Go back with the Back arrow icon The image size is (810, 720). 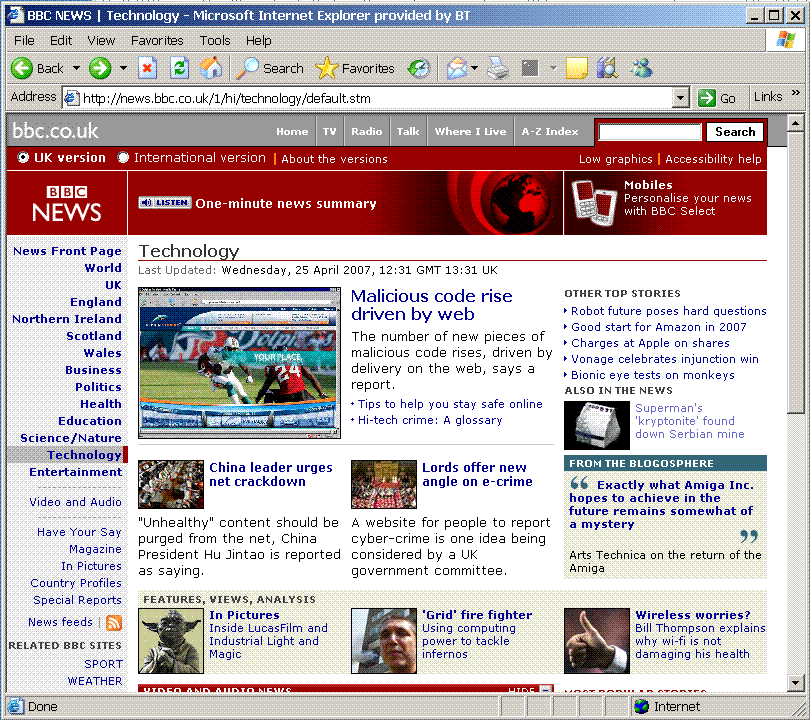click(x=22, y=68)
